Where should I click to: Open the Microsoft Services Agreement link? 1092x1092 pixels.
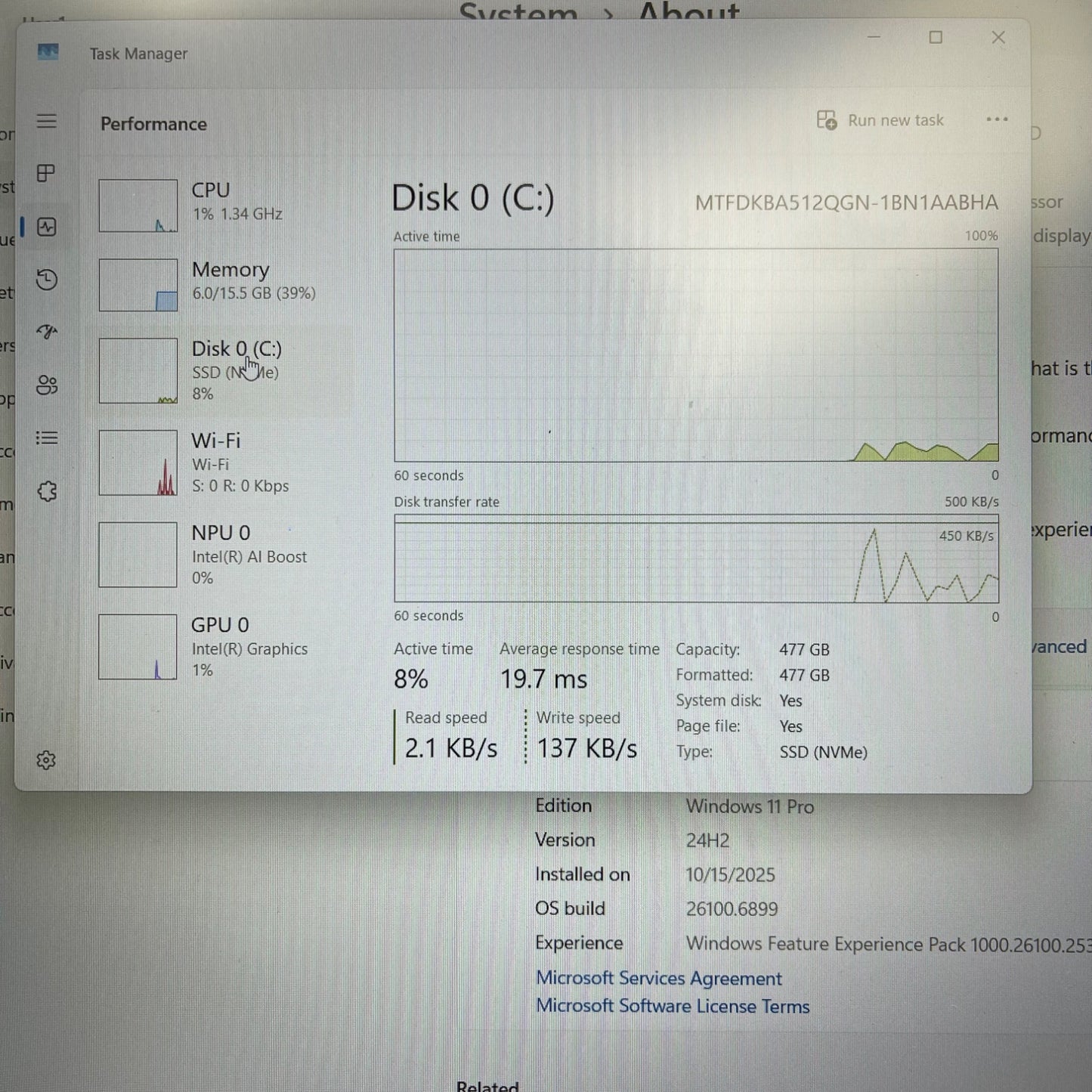[x=658, y=978]
